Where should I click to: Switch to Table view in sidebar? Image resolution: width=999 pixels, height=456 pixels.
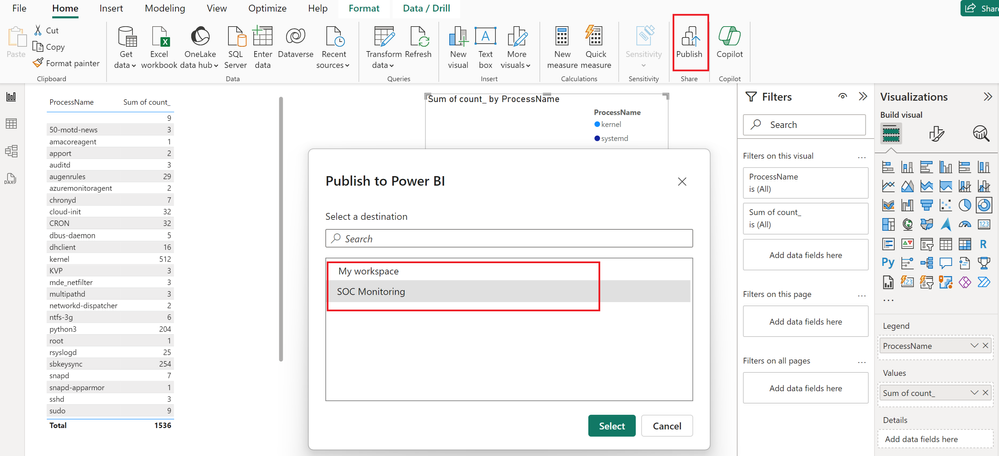(x=11, y=124)
